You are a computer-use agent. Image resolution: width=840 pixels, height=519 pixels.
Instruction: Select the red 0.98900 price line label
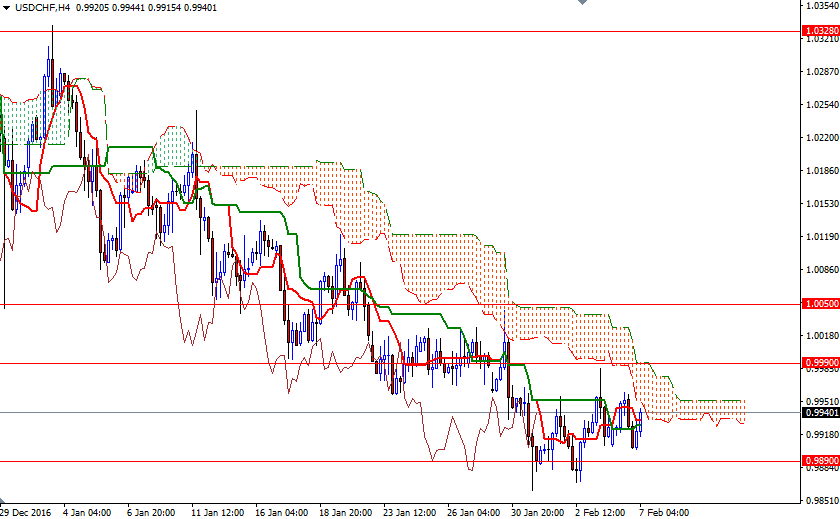point(820,461)
